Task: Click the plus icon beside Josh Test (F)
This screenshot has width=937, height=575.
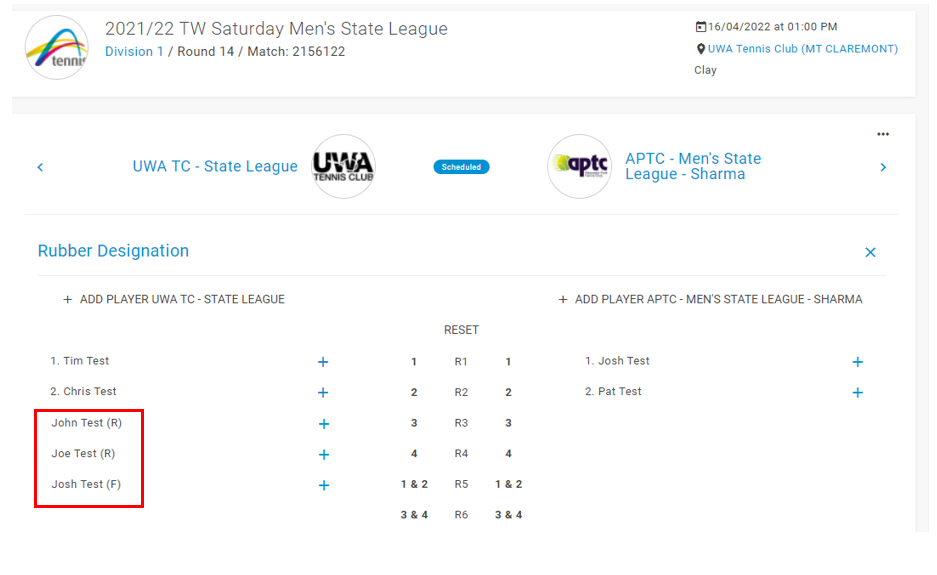Action: coord(323,485)
